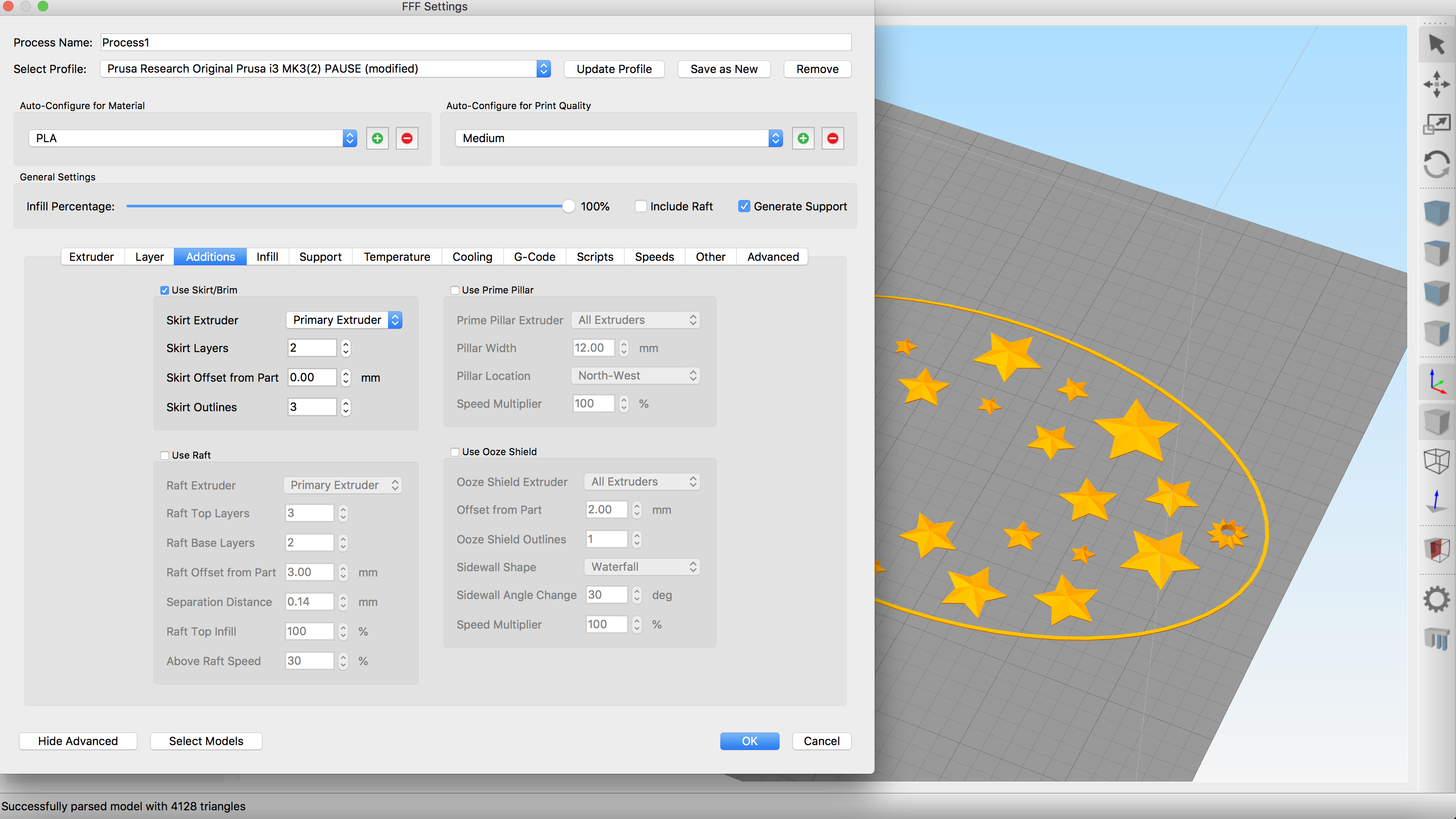Viewport: 1456px width, 819px height.
Task: Open the support structures tool
Action: (x=1436, y=639)
